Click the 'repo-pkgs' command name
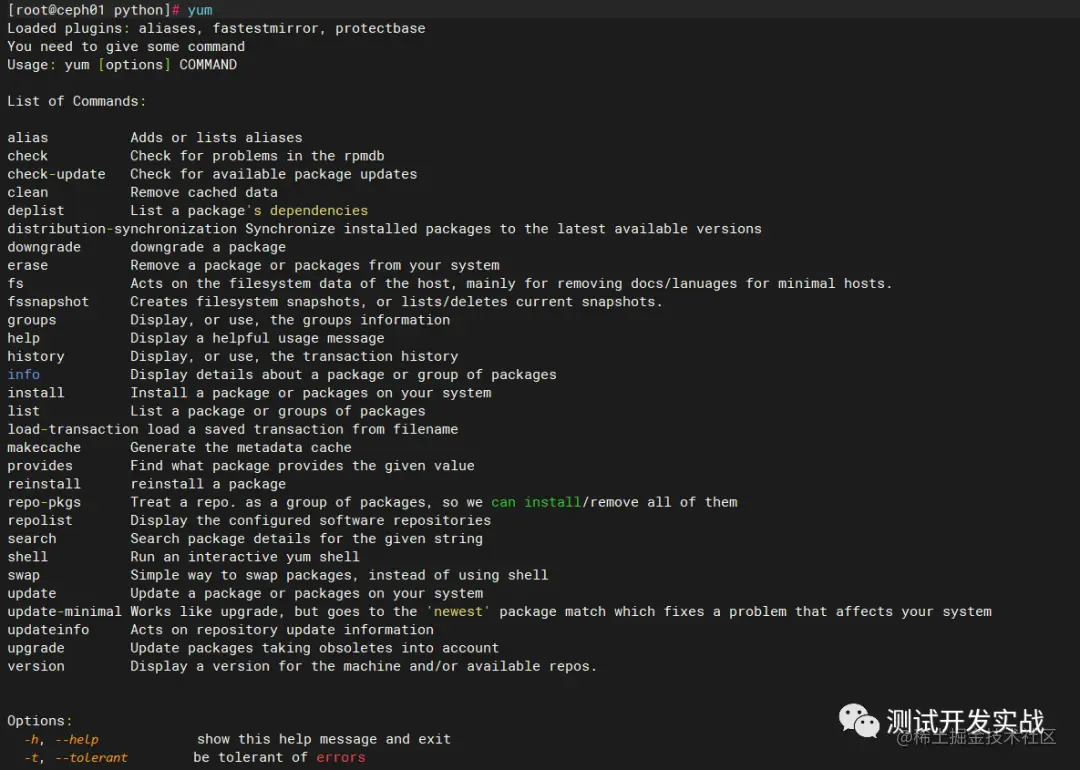This screenshot has width=1080, height=770. pos(44,503)
